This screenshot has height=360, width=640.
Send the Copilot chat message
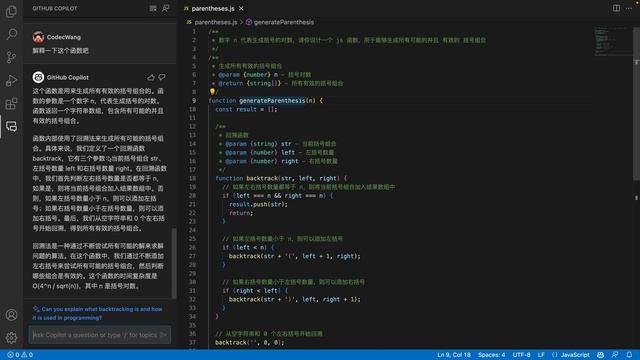click(163, 335)
